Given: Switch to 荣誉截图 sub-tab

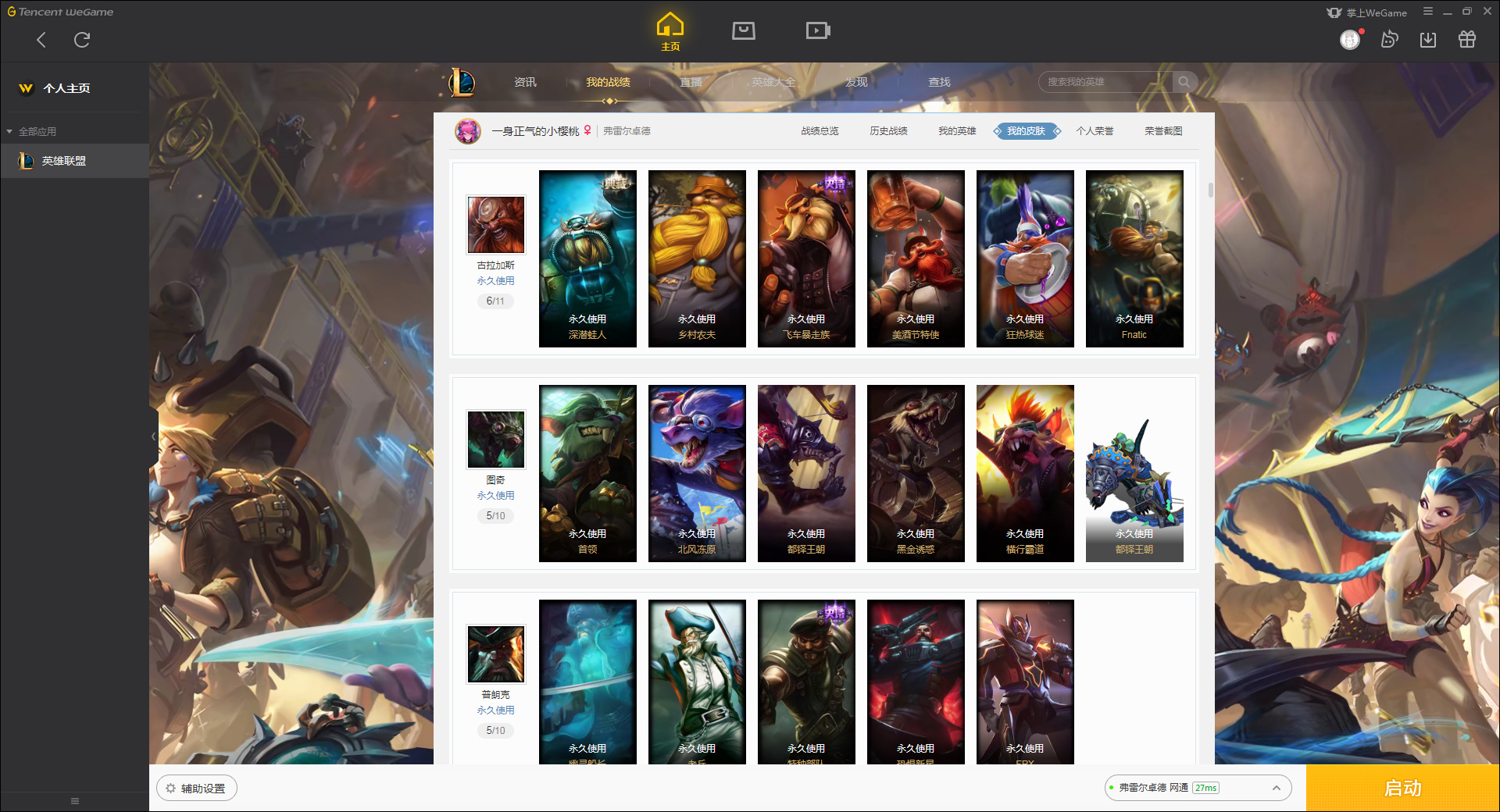Looking at the screenshot, I should (x=1163, y=131).
